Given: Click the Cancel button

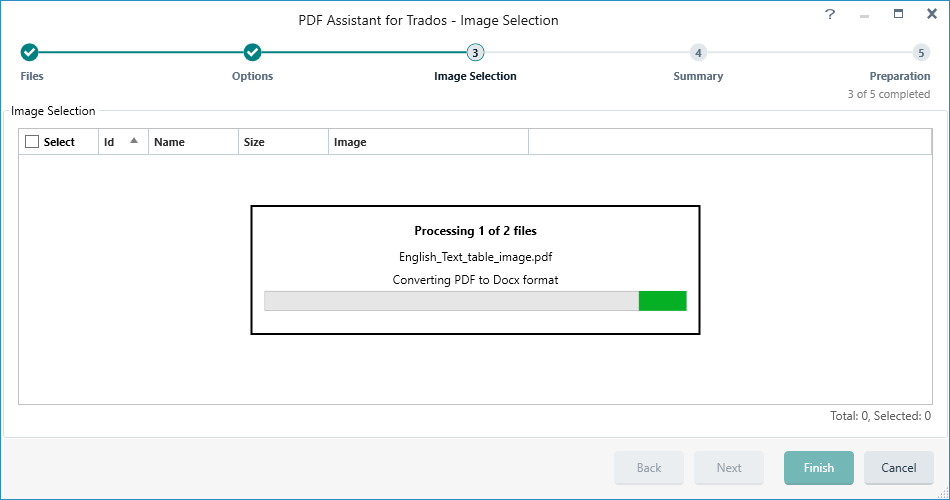Looking at the screenshot, I should click(899, 468).
